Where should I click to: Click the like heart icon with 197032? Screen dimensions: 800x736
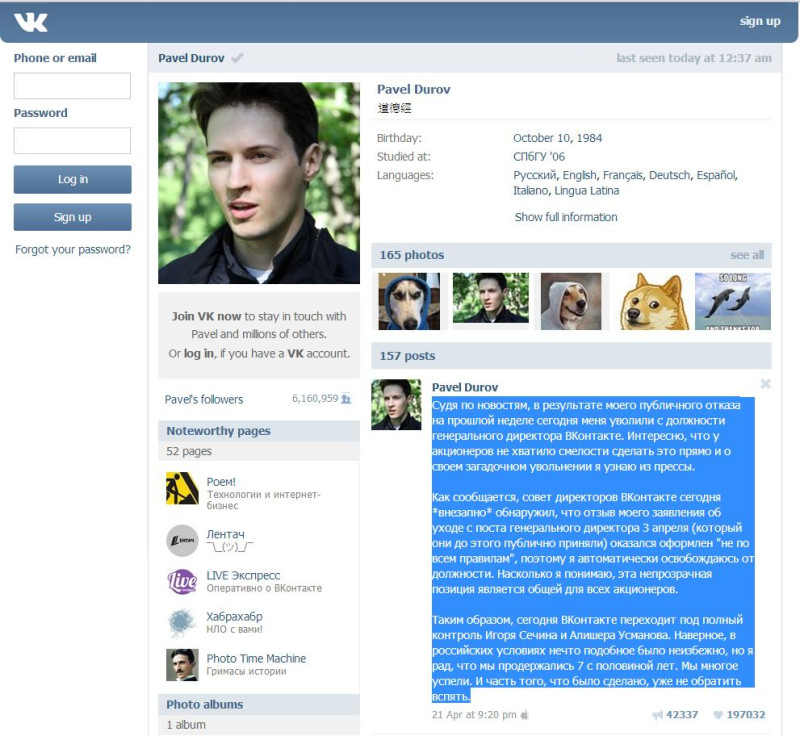(718, 715)
